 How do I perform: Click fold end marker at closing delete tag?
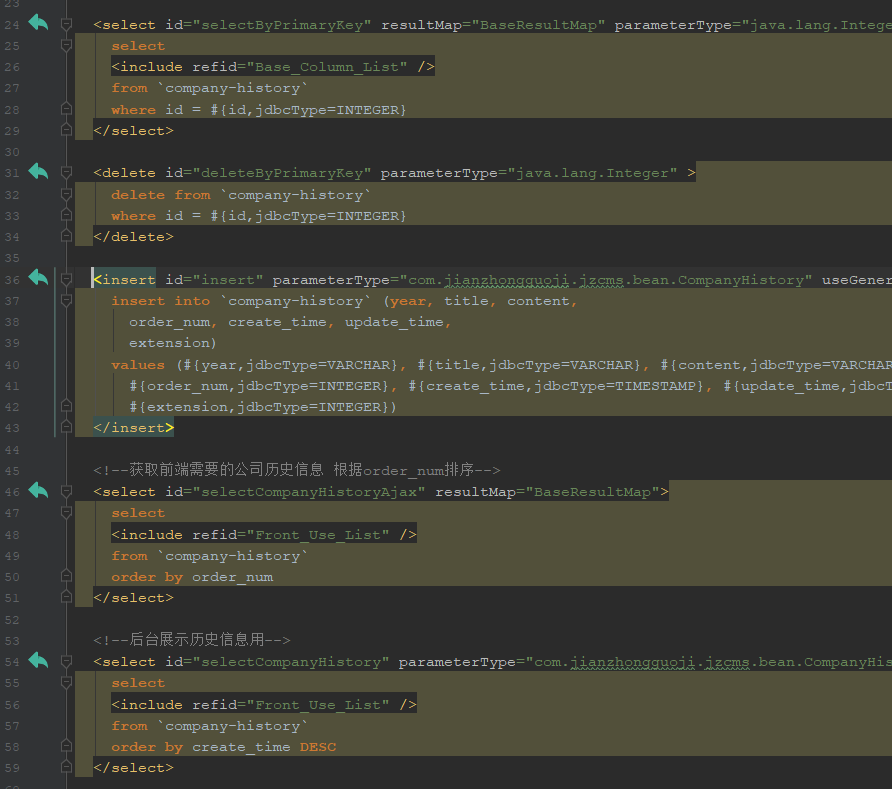[x=67, y=236]
